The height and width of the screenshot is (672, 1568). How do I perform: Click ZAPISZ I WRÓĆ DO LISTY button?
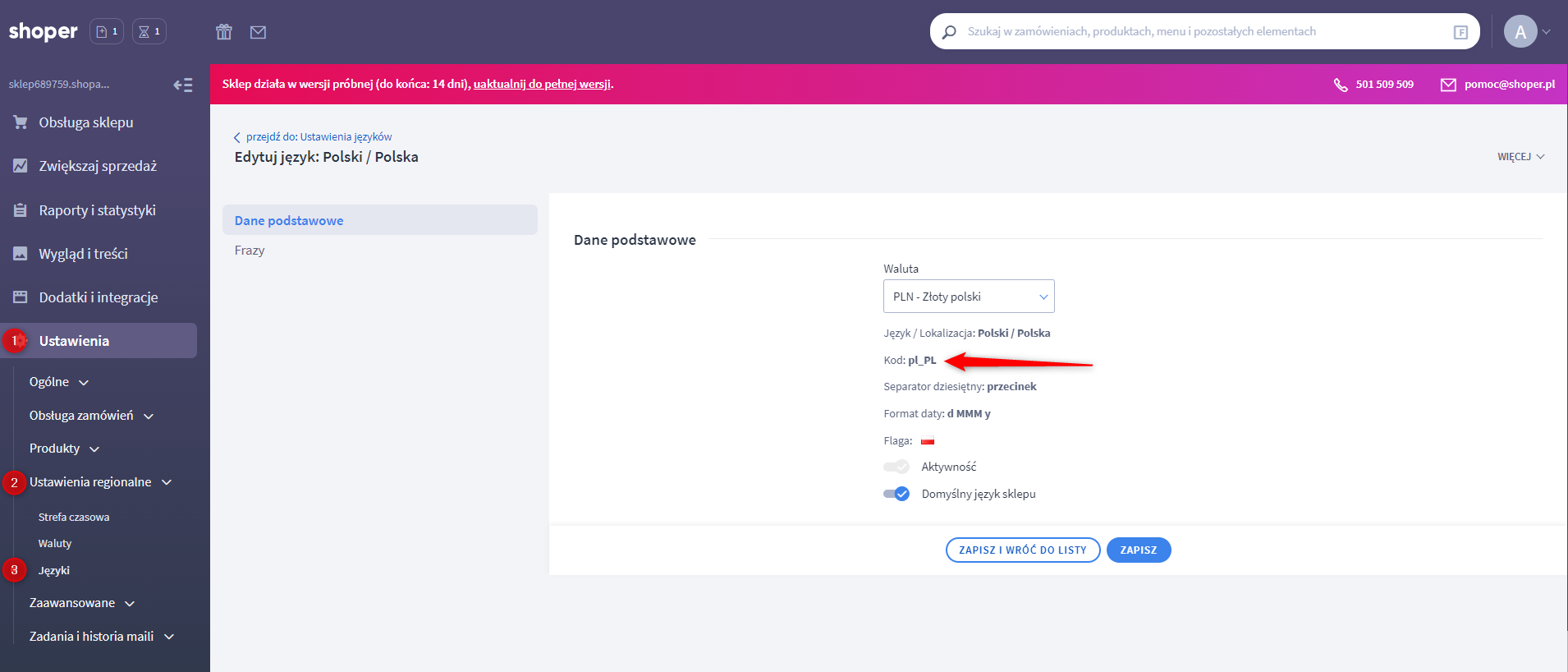tap(1023, 550)
